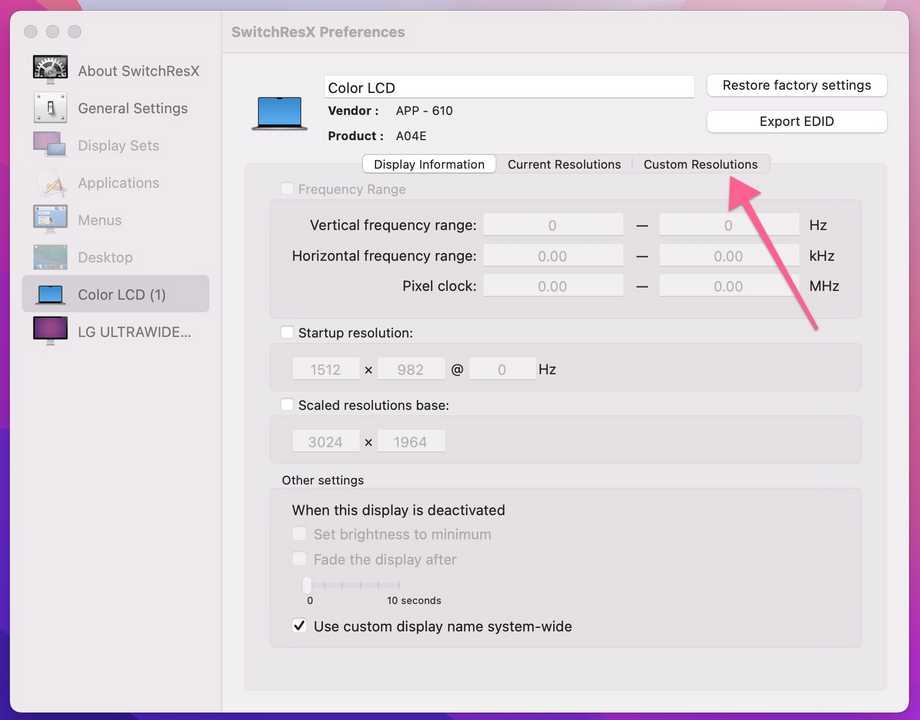920x720 pixels.
Task: Open LG ULTRAWIDE... label in the sidebar
Action: (134, 332)
